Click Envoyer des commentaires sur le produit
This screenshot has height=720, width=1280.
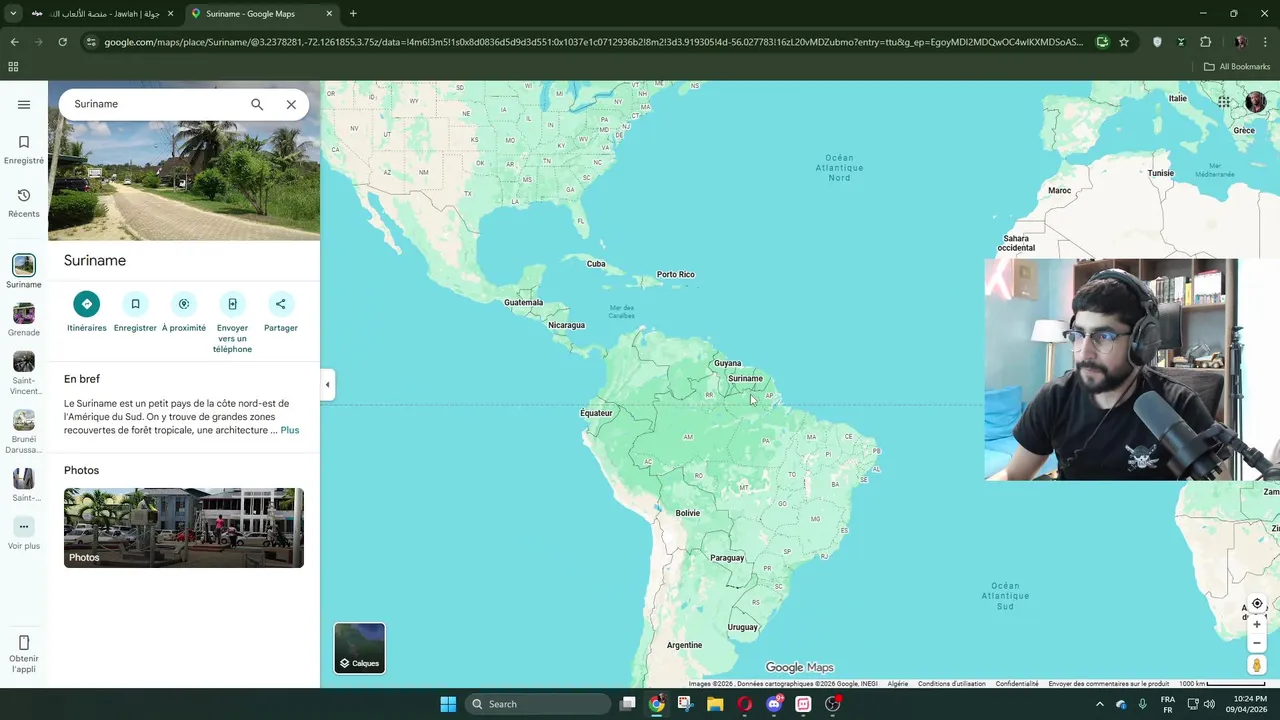click(1108, 684)
